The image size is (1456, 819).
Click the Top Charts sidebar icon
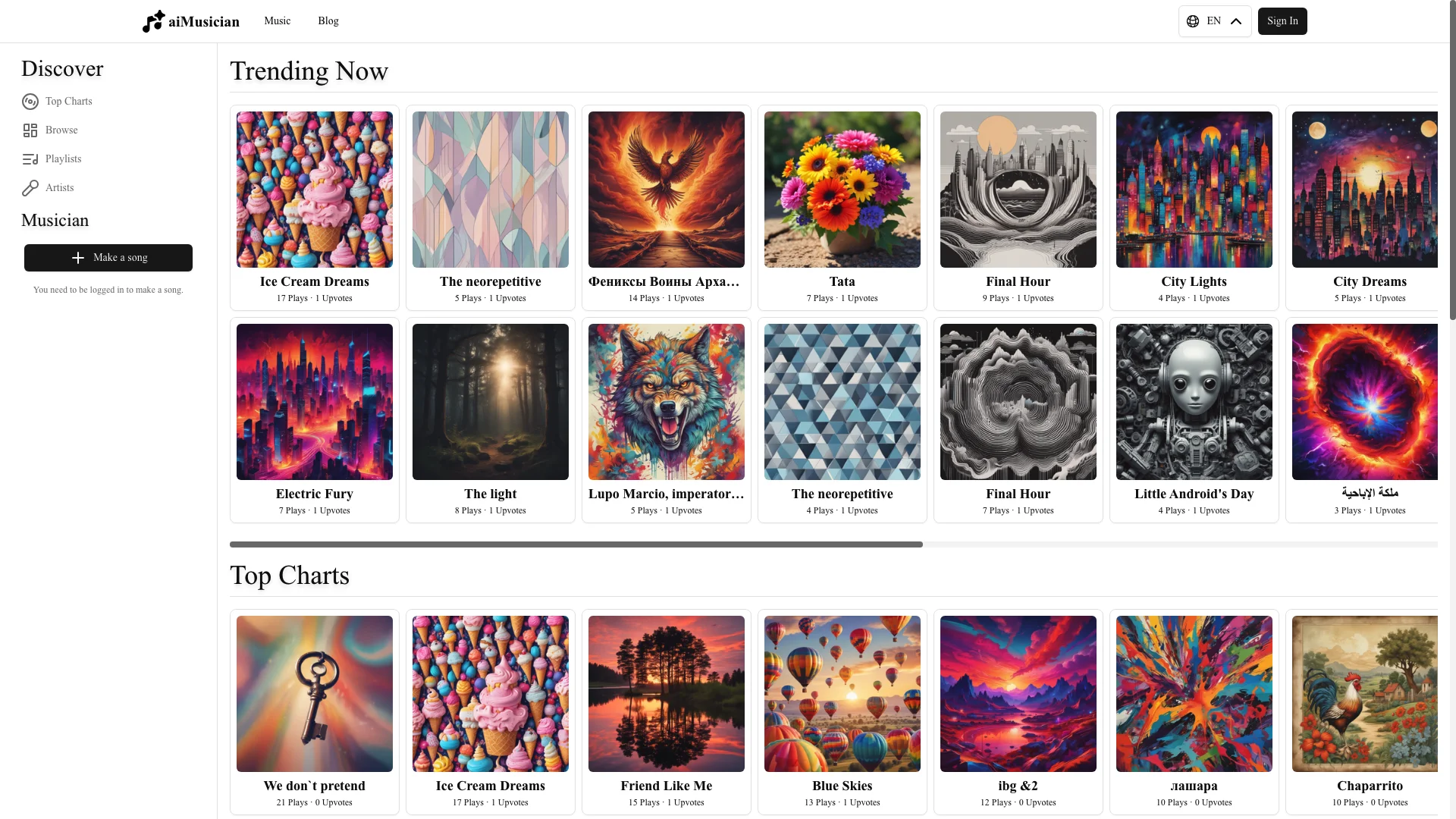point(30,101)
